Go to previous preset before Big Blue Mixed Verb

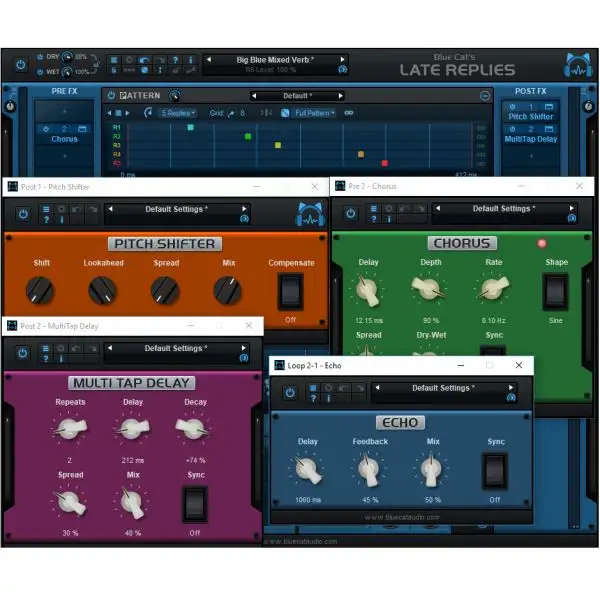(x=209, y=59)
